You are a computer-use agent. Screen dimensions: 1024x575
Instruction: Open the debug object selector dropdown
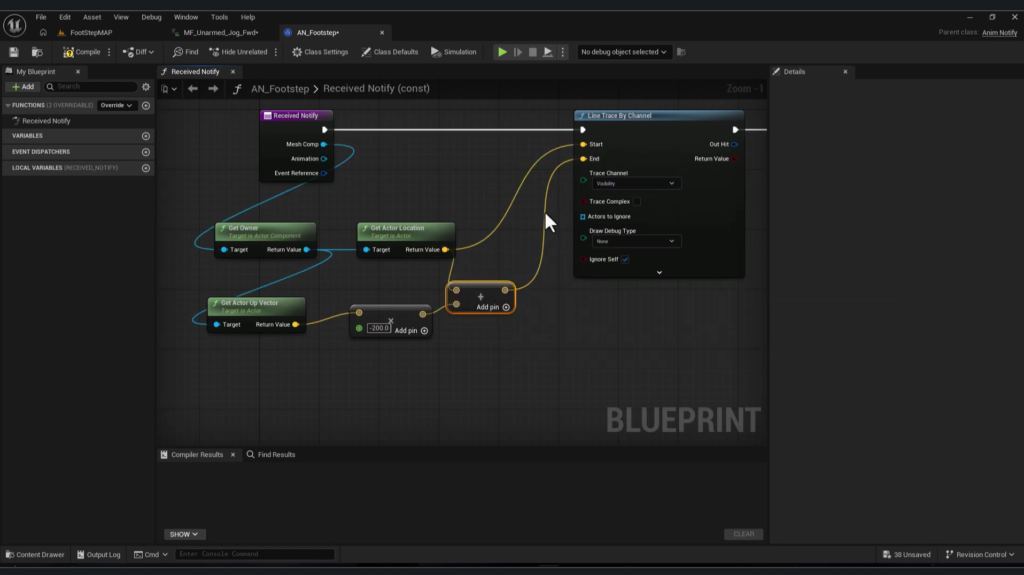pyautogui.click(x=624, y=52)
